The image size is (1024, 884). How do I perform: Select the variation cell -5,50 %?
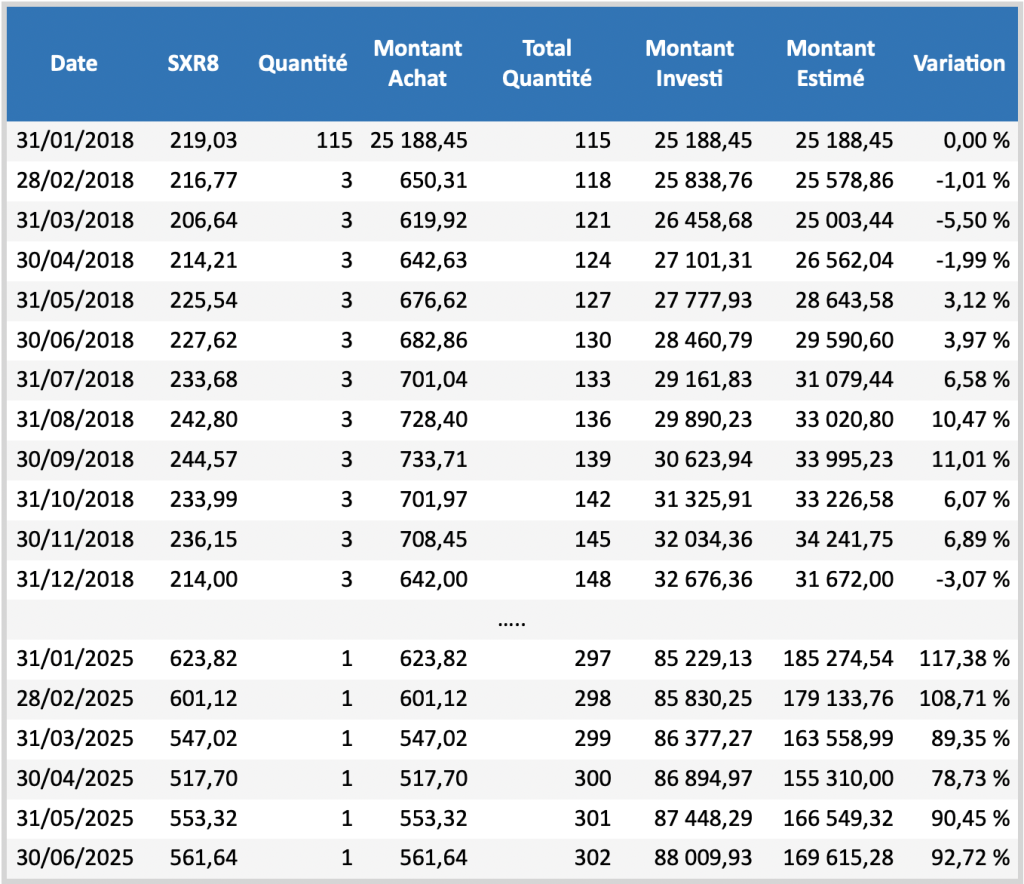(973, 220)
